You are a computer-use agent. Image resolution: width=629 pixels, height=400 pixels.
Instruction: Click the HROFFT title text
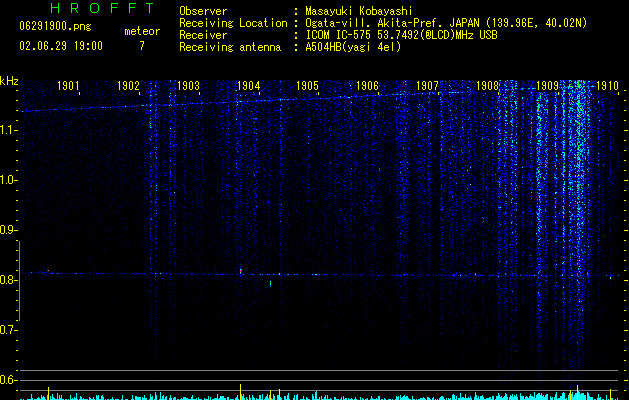point(103,8)
